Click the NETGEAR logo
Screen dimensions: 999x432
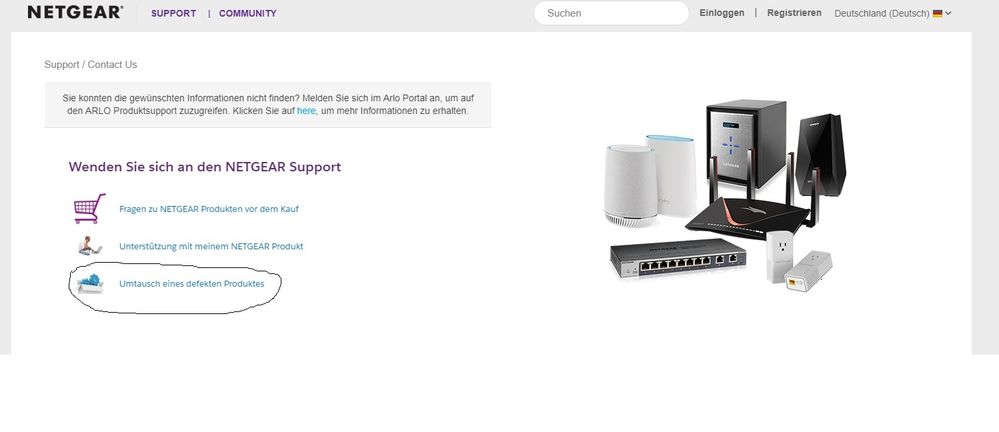(x=75, y=12)
